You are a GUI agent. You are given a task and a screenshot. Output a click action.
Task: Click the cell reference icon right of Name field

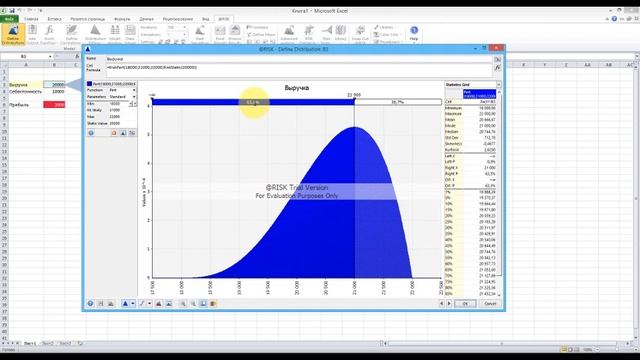(x=498, y=59)
